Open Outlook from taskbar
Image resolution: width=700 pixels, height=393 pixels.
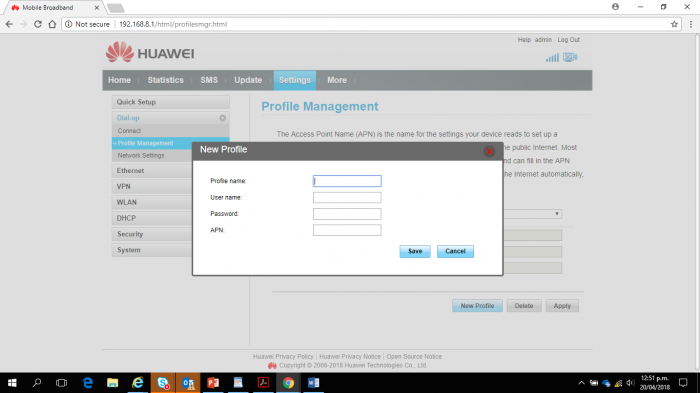[x=188, y=383]
